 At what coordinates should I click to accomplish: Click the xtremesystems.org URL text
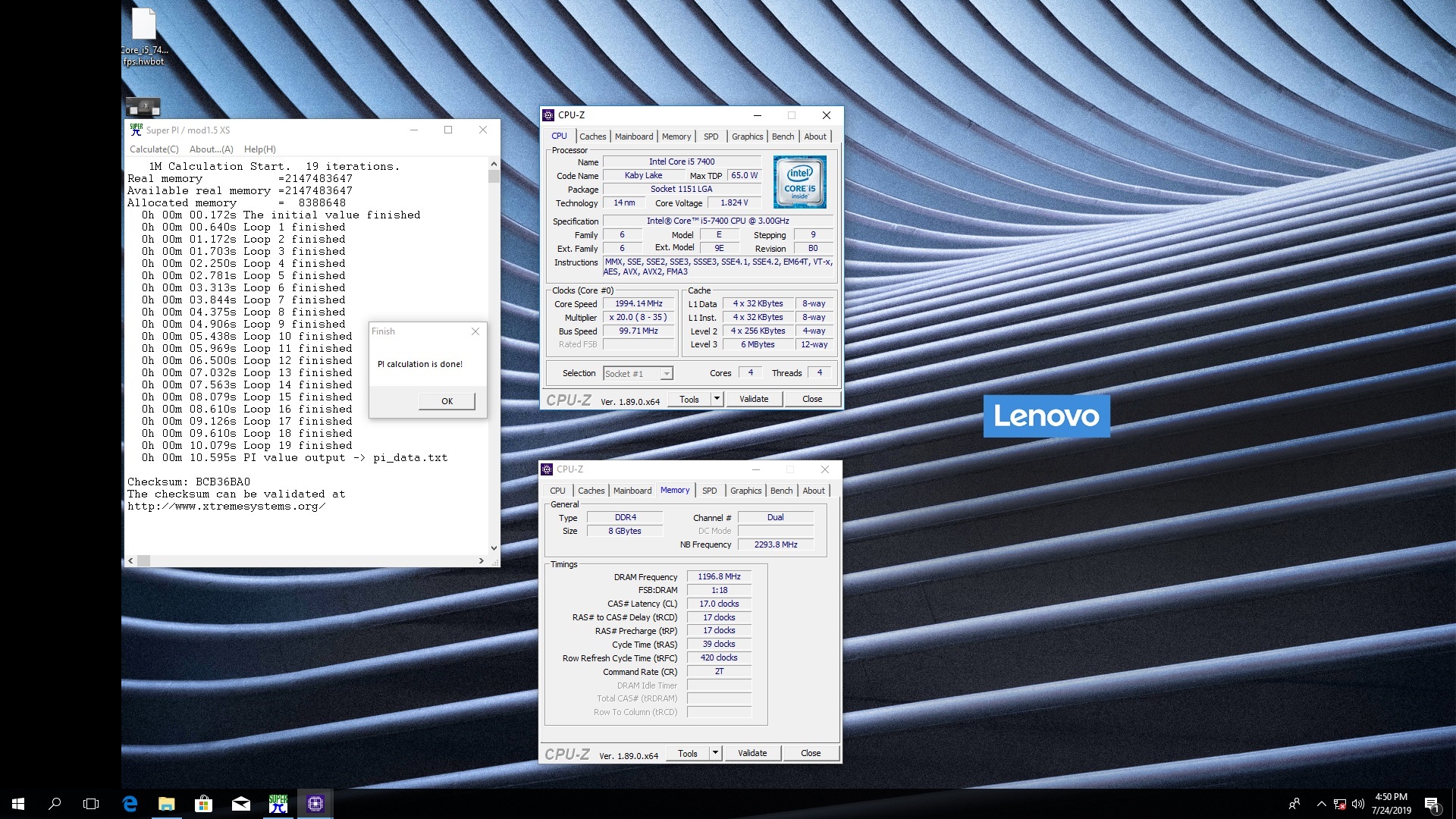pyautogui.click(x=226, y=506)
